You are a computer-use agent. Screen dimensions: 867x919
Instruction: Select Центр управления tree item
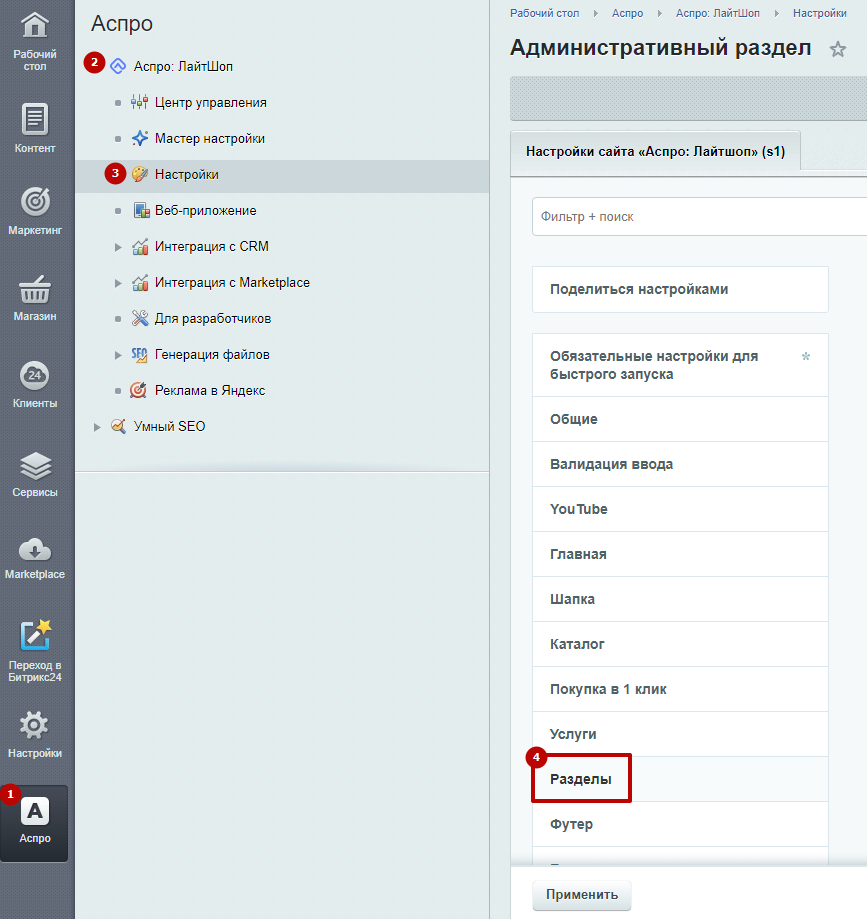point(210,103)
